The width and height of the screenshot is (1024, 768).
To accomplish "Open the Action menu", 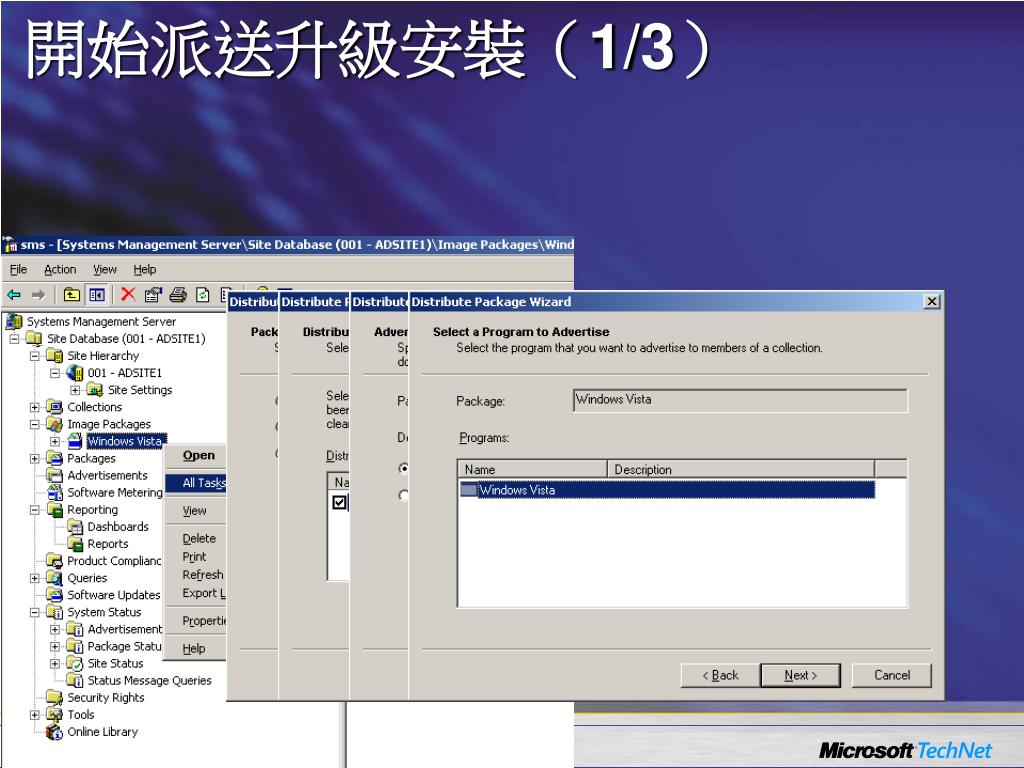I will [60, 269].
